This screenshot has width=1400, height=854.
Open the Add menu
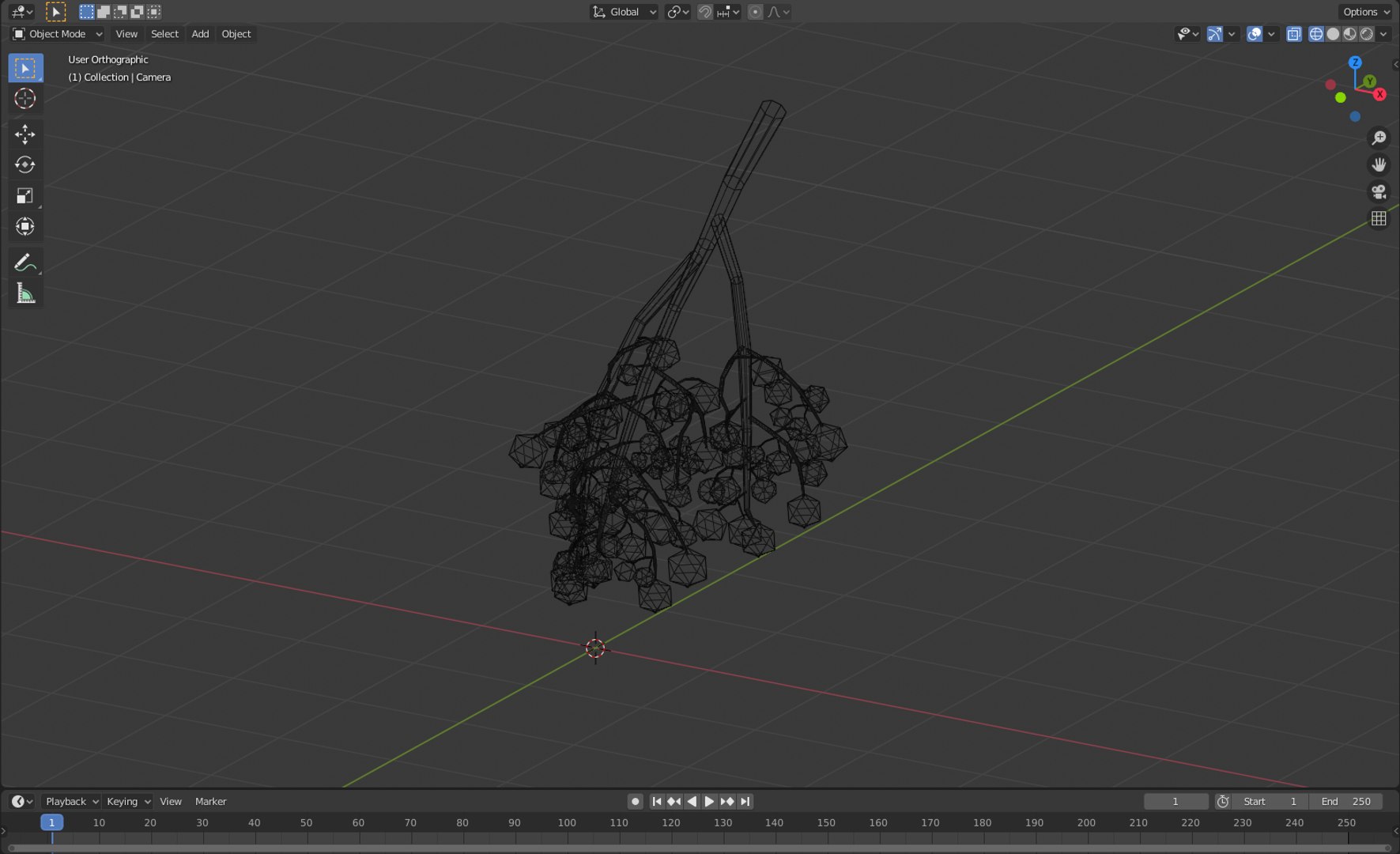(200, 34)
